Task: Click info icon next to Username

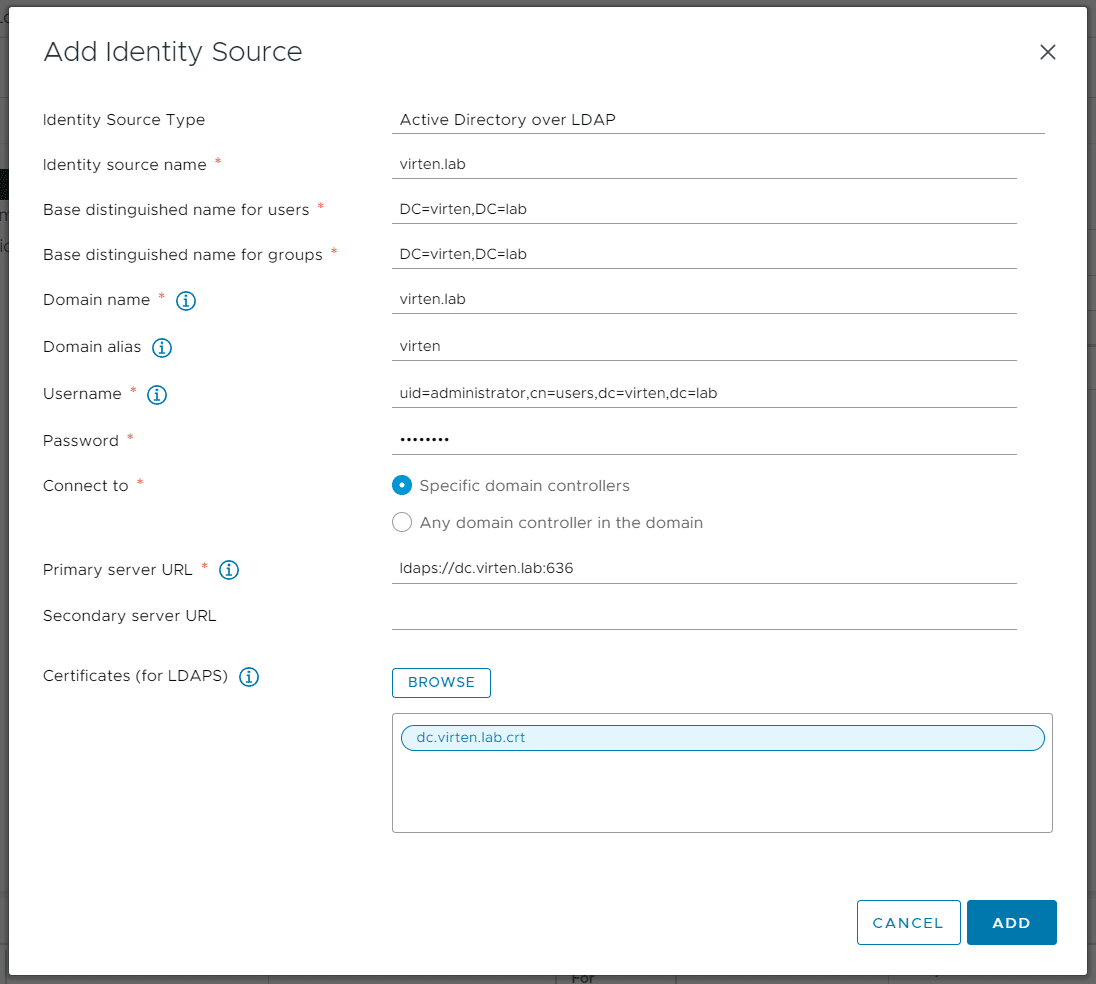Action: (x=157, y=395)
